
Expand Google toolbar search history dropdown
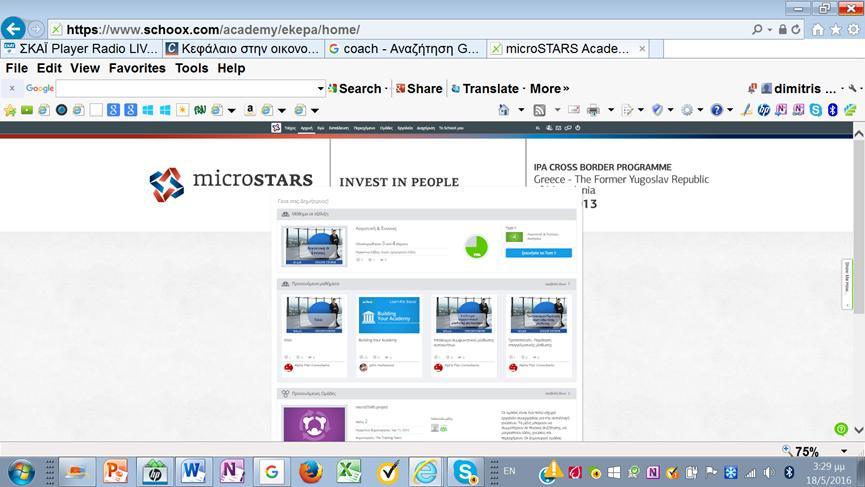[320, 88]
